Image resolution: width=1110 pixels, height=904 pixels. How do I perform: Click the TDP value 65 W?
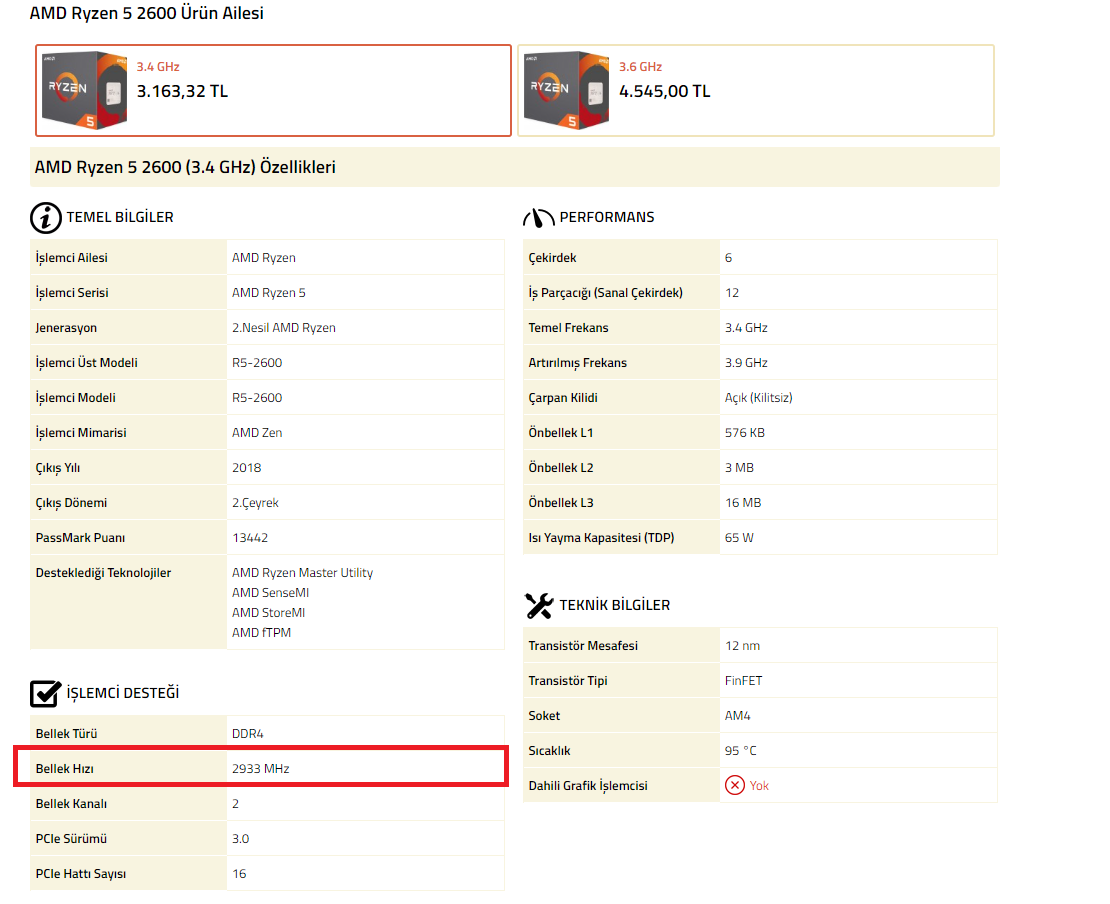click(739, 538)
